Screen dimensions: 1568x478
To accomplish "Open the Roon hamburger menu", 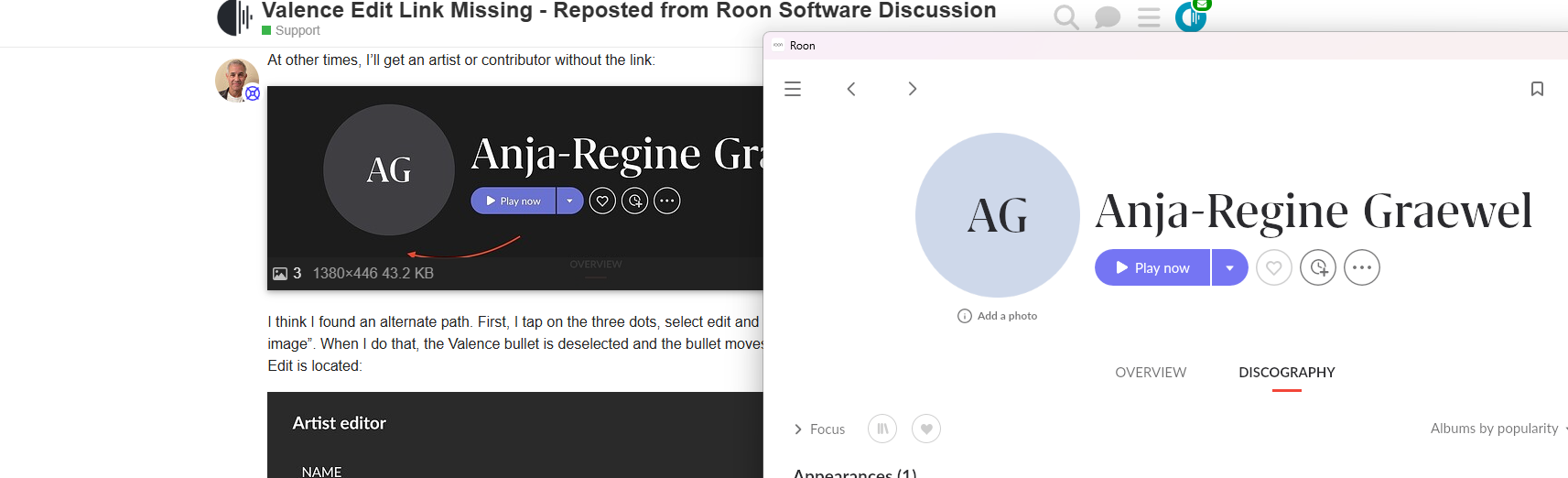I will click(x=793, y=89).
